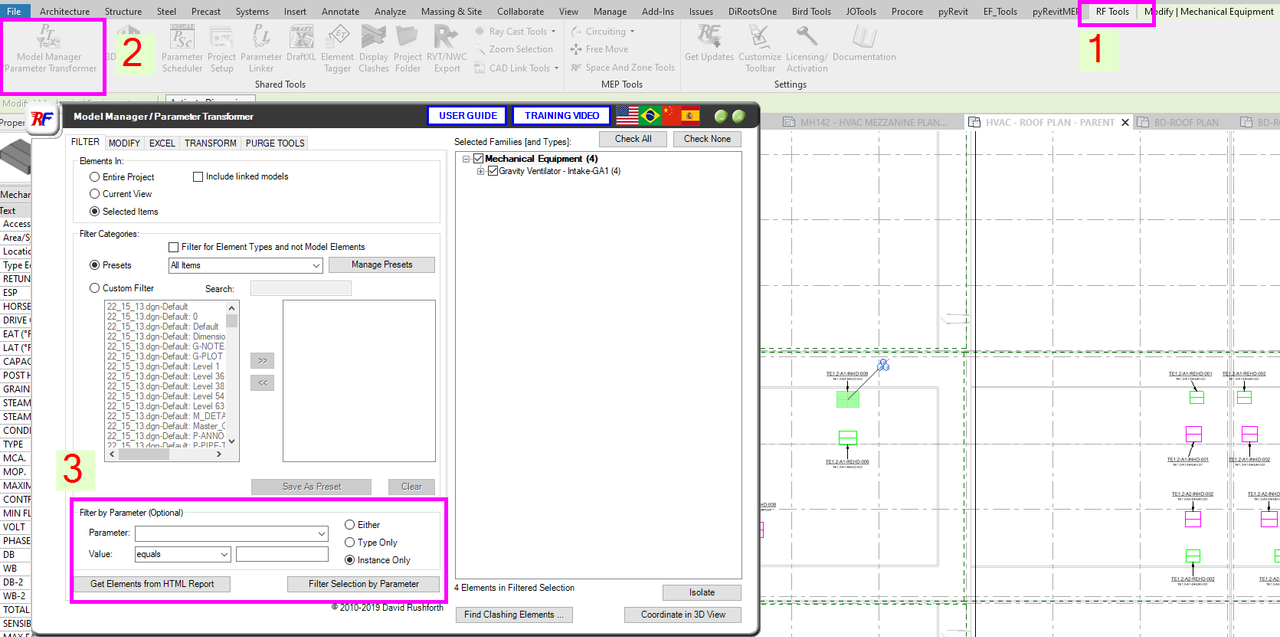Click the Manage Presets button

[382, 265]
